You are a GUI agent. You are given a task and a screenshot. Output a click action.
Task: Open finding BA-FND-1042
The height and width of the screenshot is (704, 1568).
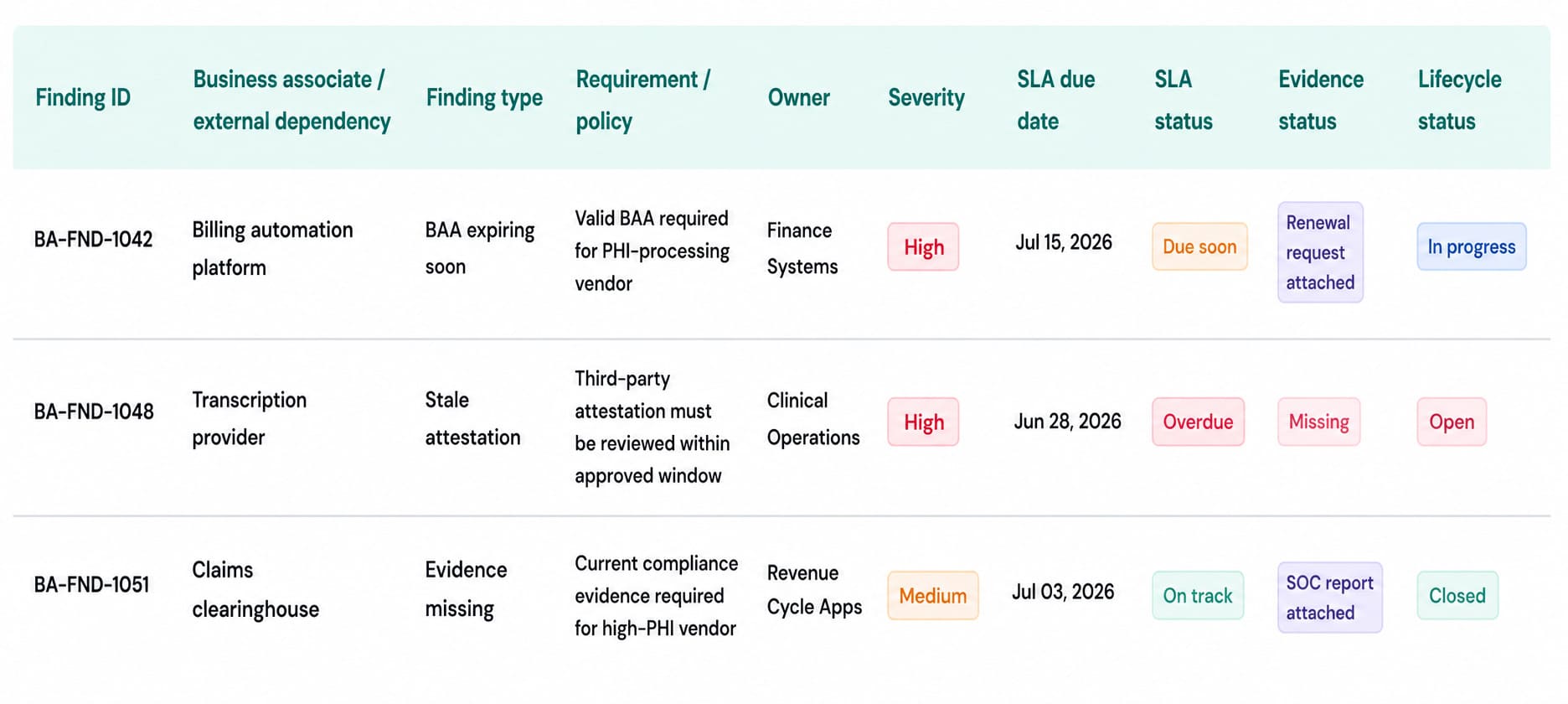coord(93,240)
